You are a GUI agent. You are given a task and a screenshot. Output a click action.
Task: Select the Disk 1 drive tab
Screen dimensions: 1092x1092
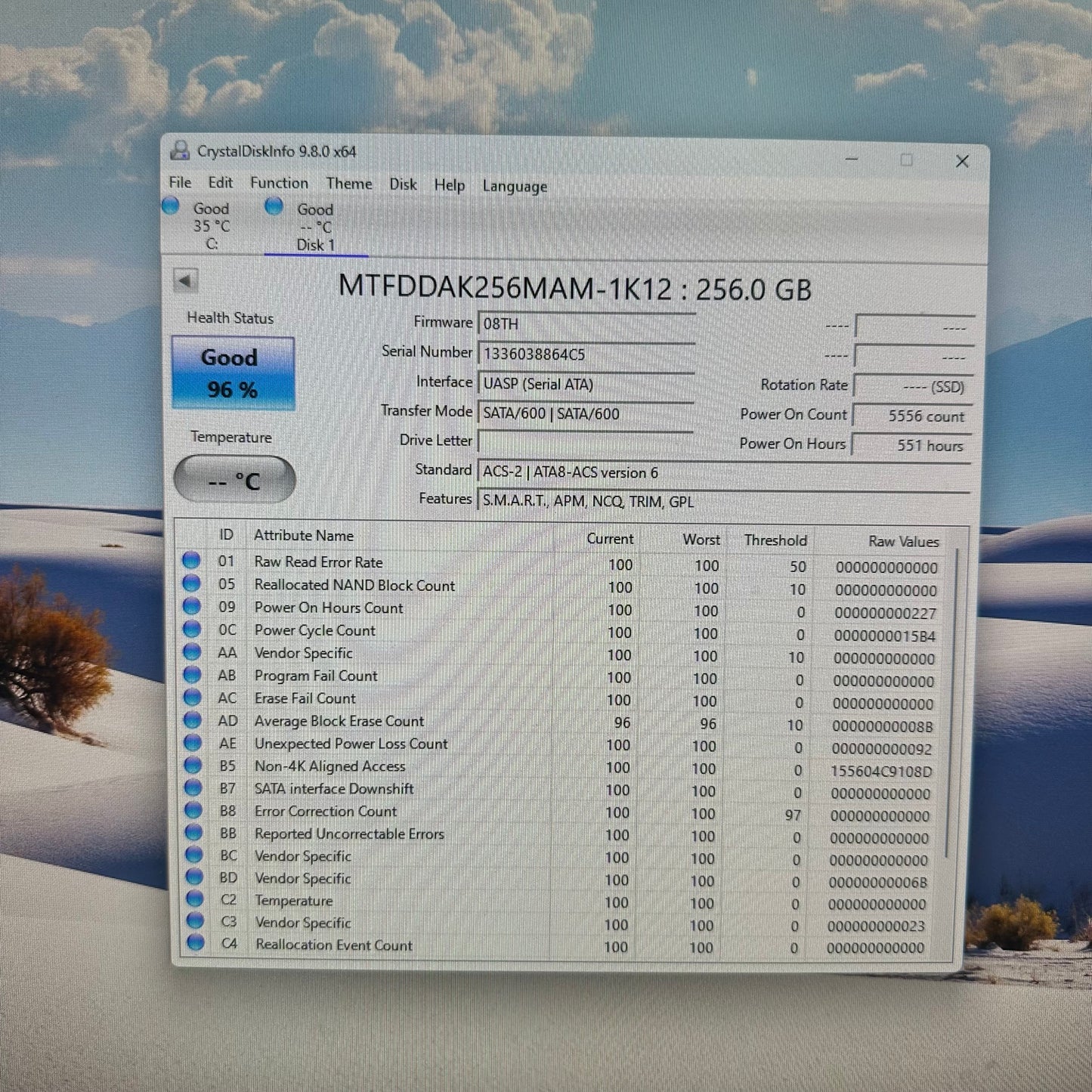click(x=315, y=227)
